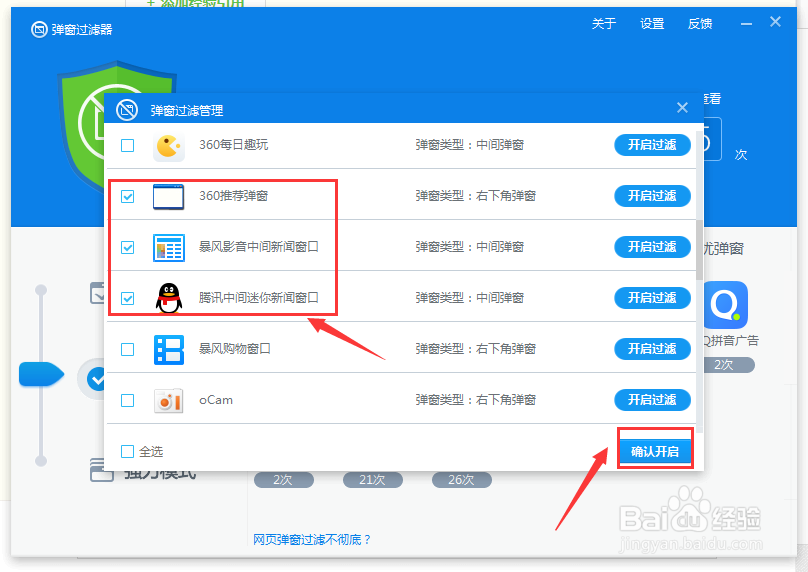Screen dimensions: 808x572
Task: Click the text 暴风购物窗口
Action: click(235, 349)
